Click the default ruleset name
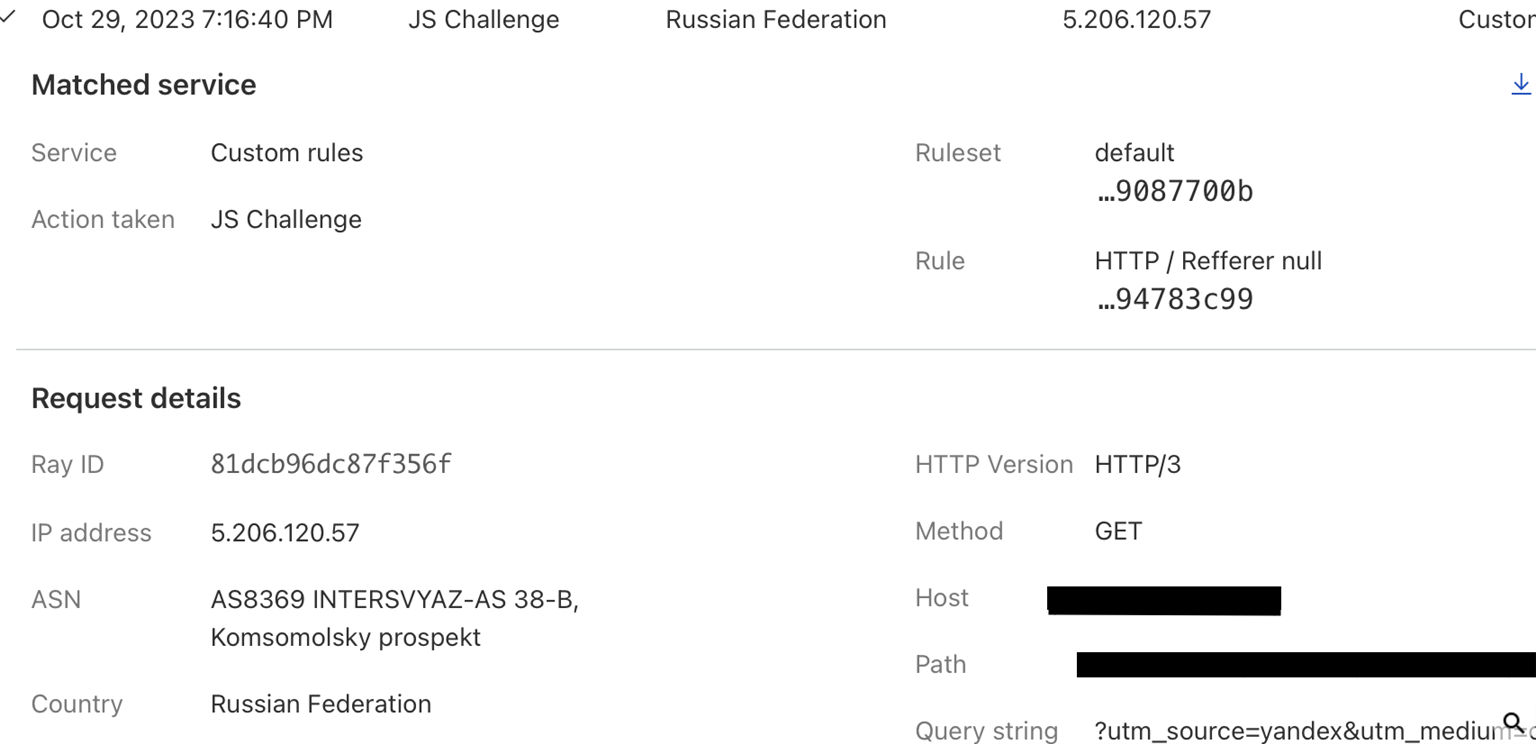Image resolution: width=1536 pixels, height=744 pixels. coord(1134,153)
